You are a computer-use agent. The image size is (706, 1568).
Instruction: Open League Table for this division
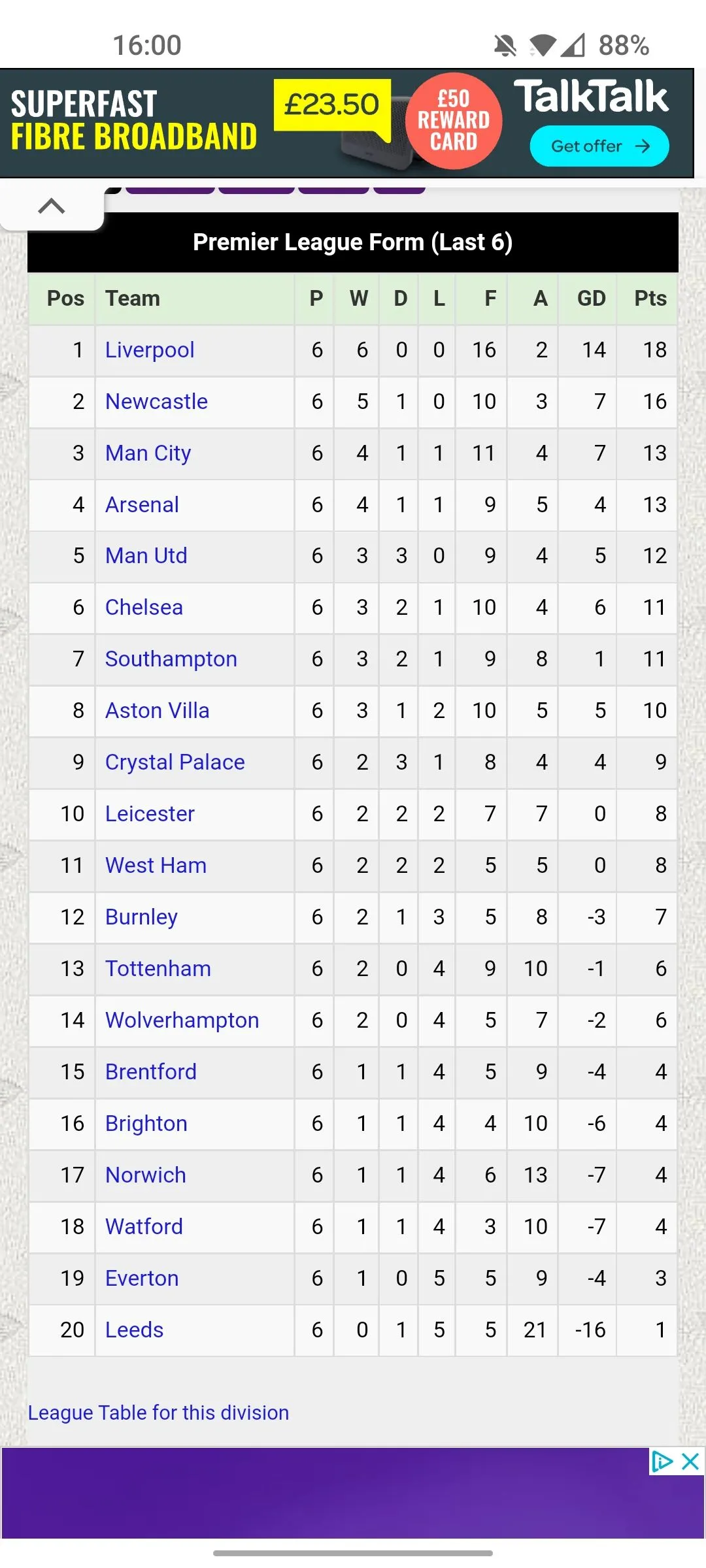(158, 1413)
